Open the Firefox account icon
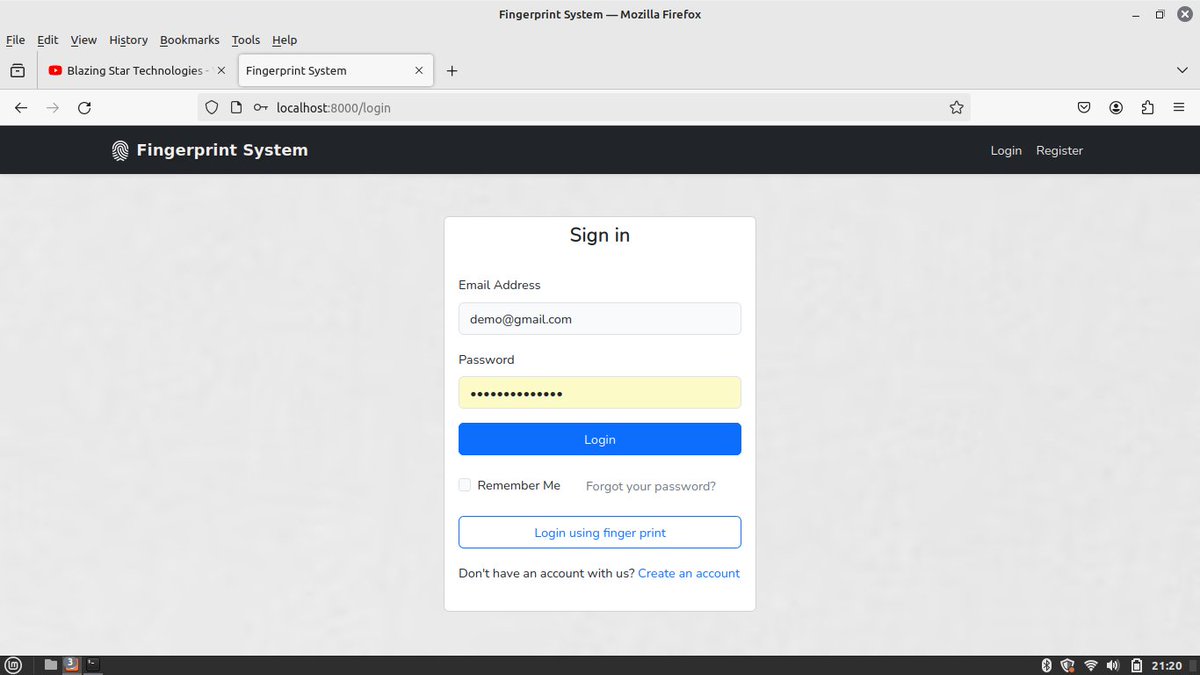Screen dimensions: 1200x675 coord(1116,108)
